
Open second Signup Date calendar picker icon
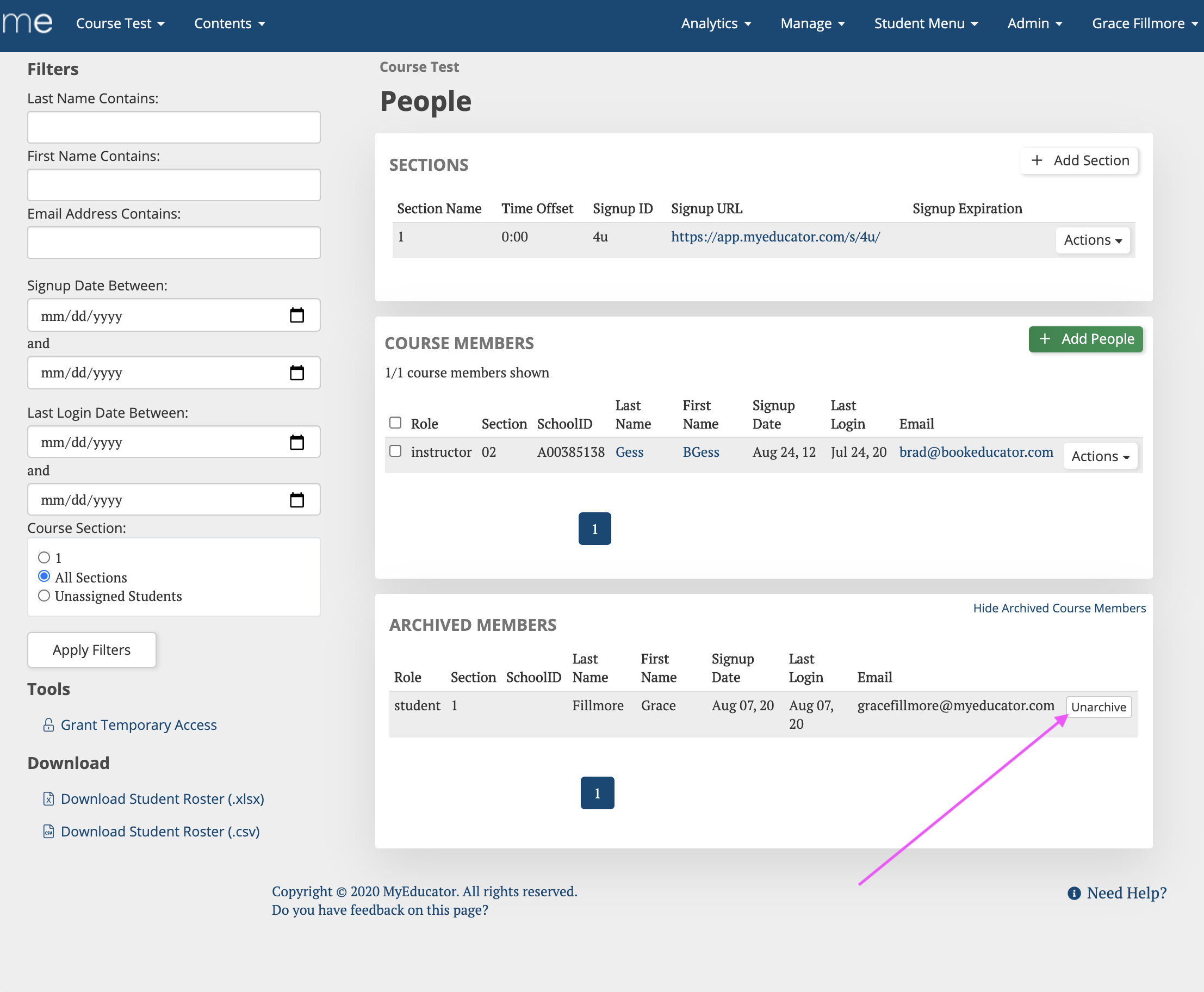pyautogui.click(x=296, y=373)
